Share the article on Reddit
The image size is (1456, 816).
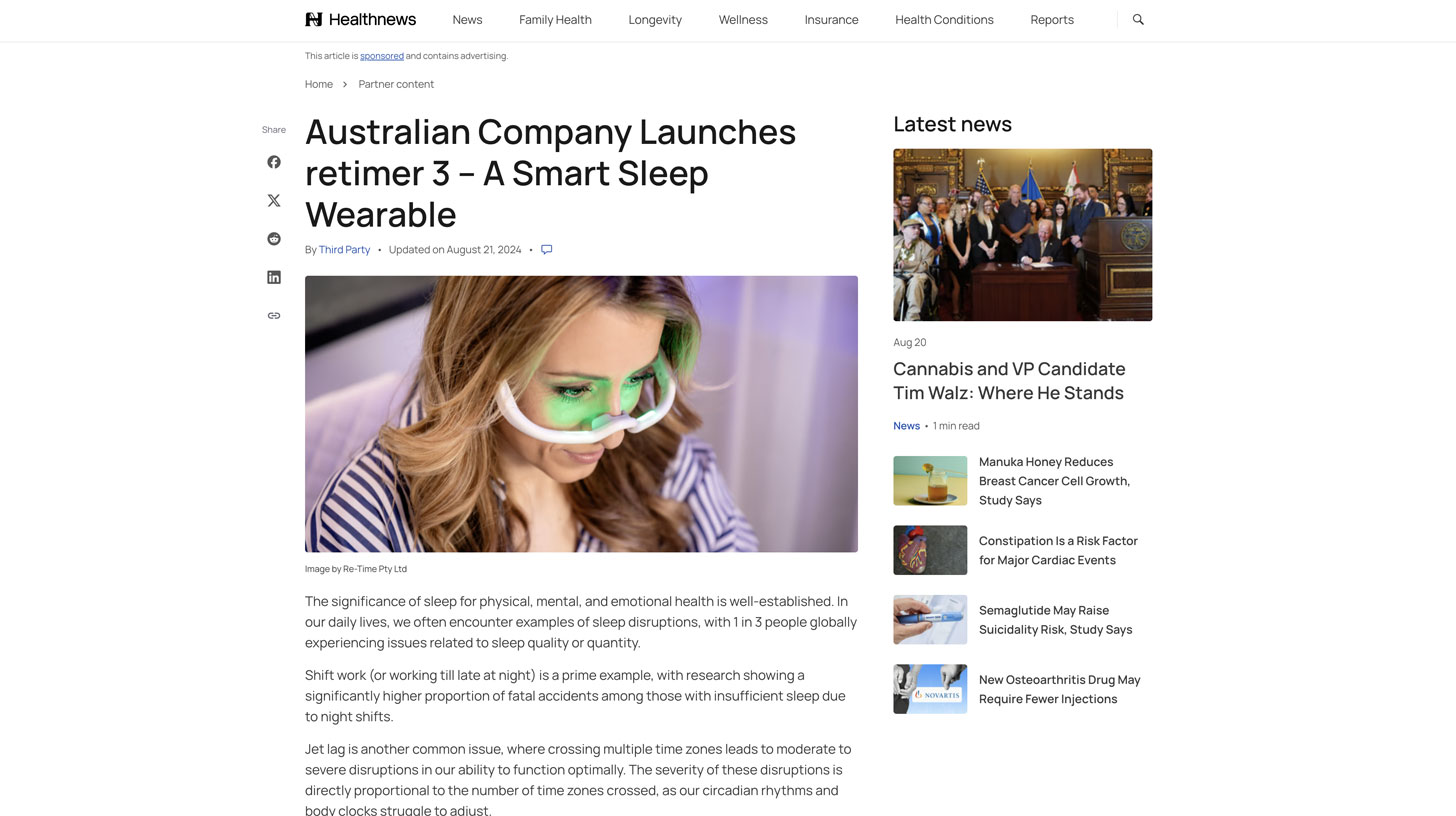[274, 239]
